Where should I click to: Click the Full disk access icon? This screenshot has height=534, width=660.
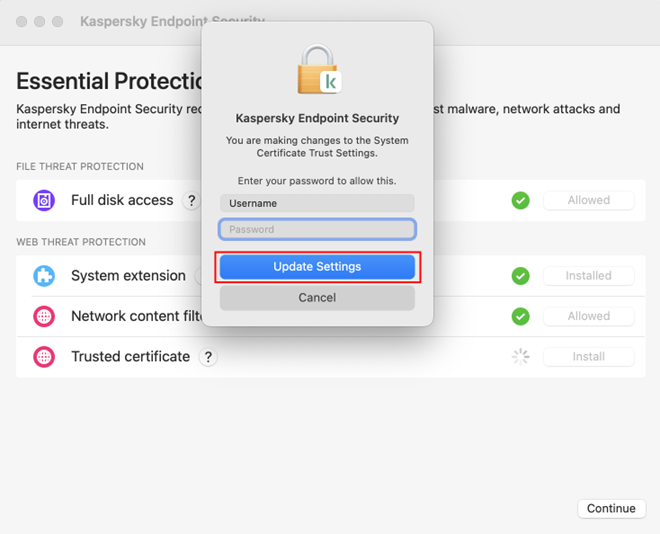pos(44,200)
